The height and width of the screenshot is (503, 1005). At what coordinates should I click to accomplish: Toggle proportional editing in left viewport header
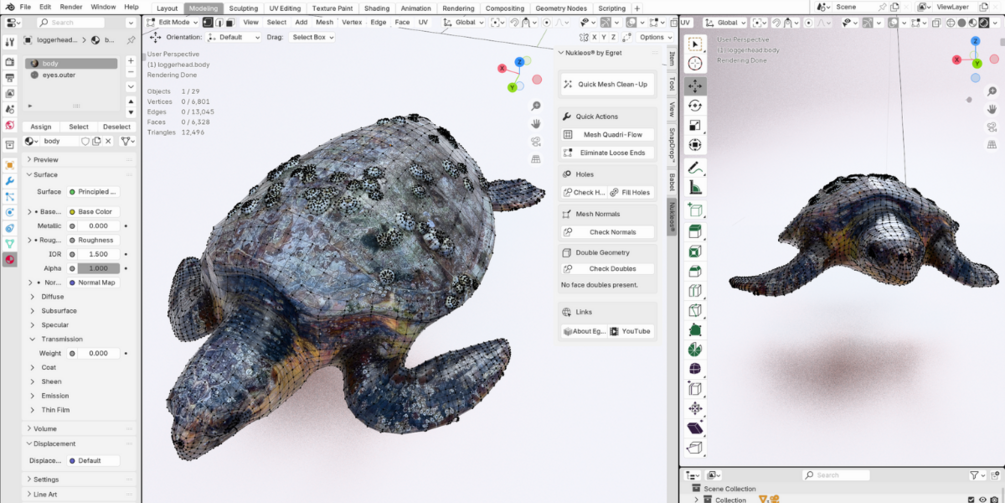click(x=546, y=22)
